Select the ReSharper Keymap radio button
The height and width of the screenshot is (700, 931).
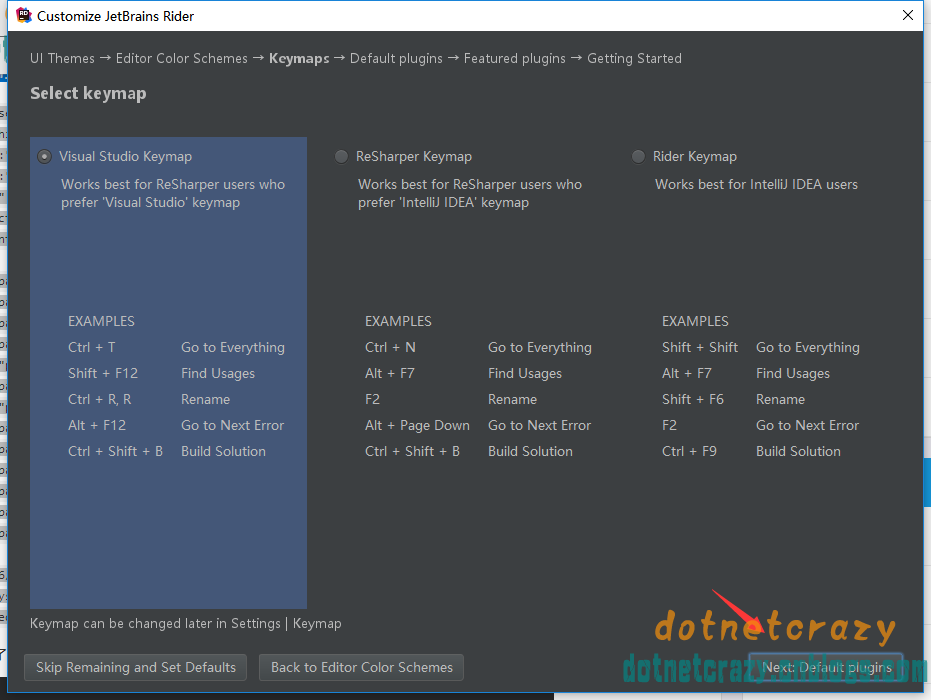point(341,157)
